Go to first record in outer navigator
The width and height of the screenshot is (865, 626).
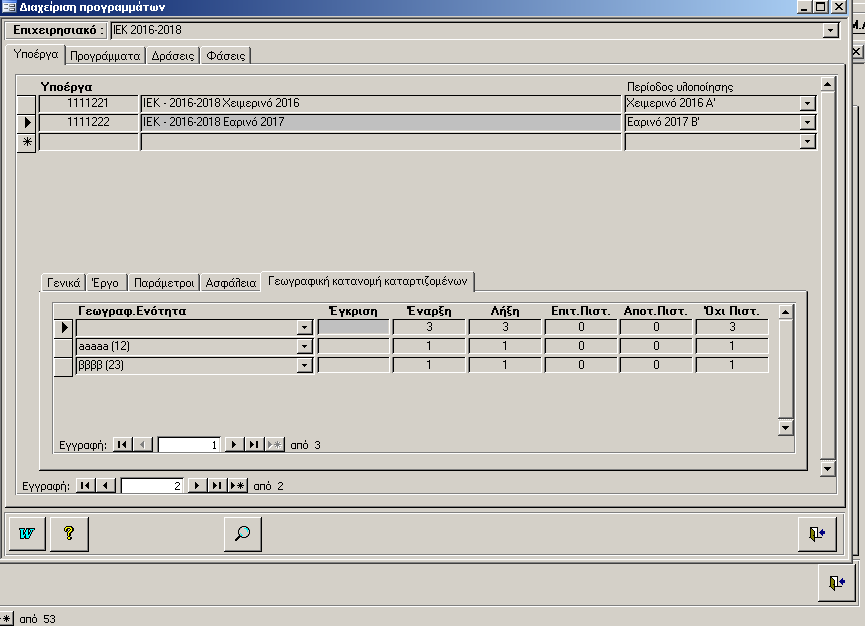pos(86,485)
